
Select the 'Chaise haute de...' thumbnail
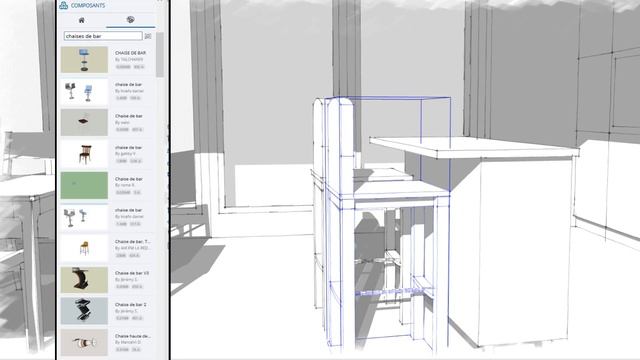coord(84,342)
